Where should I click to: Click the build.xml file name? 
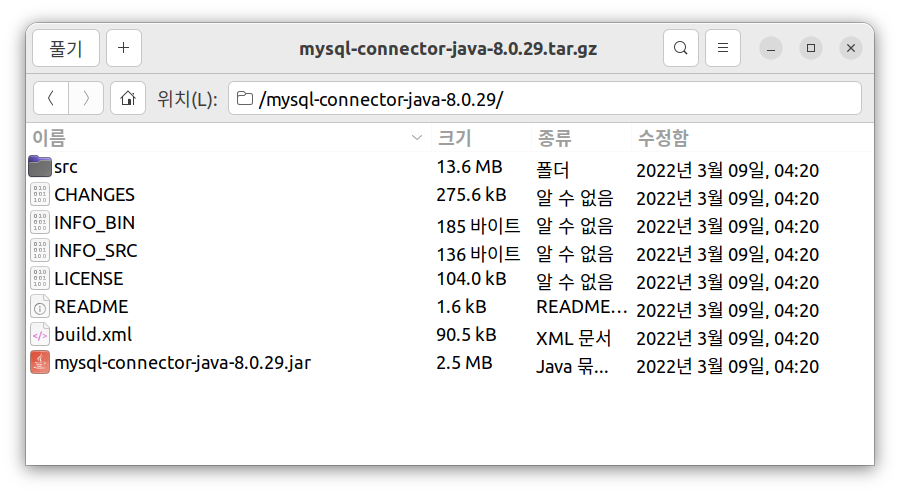pos(94,334)
